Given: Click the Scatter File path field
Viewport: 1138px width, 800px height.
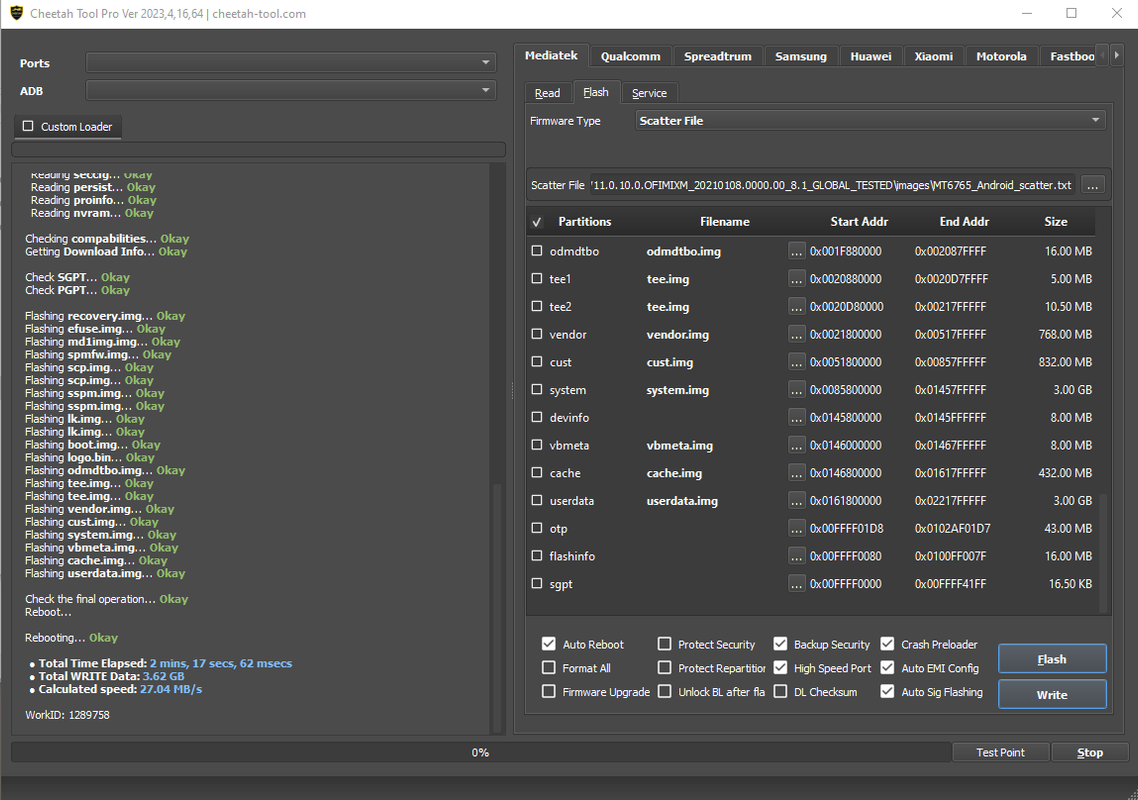Looking at the screenshot, I should click(x=833, y=185).
